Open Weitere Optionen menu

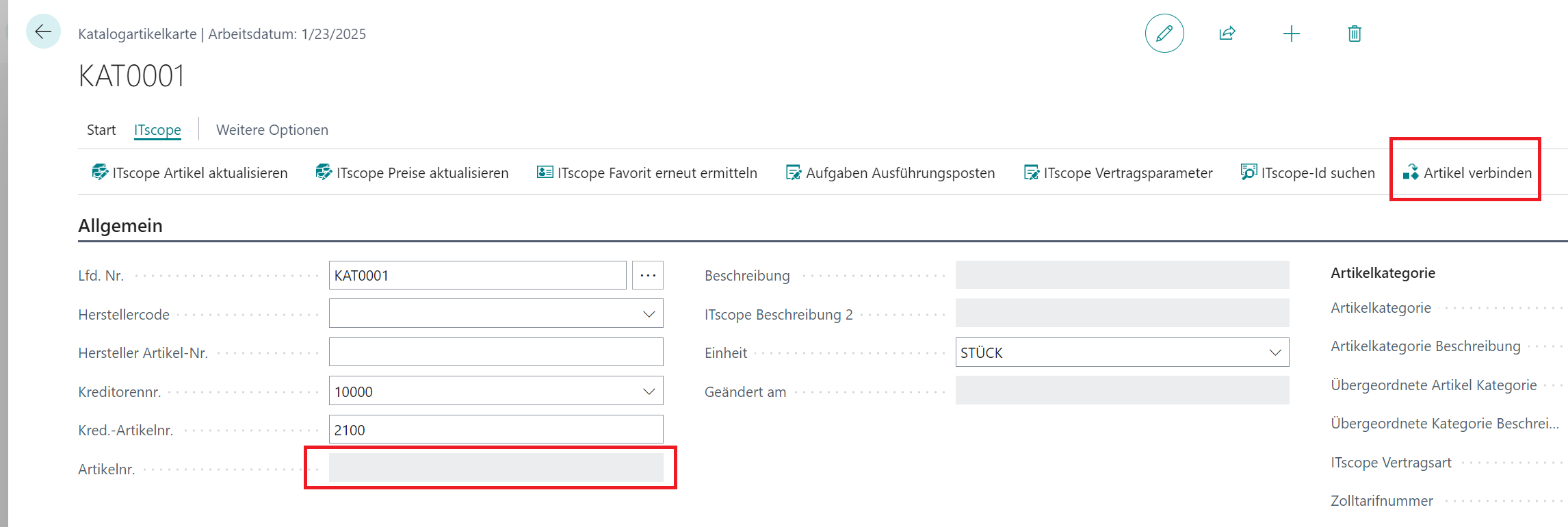[x=272, y=130]
